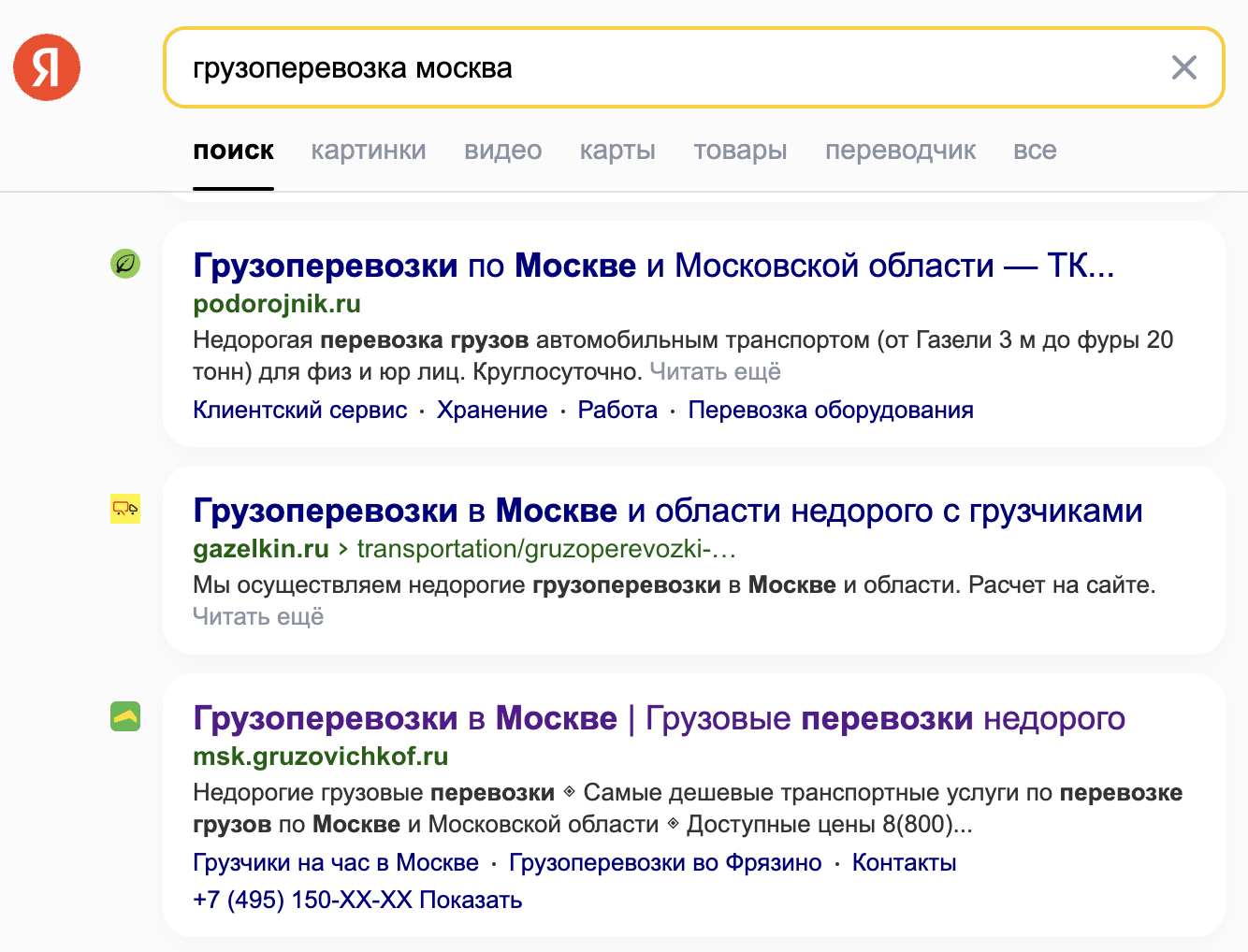Click the search field containing грузоперевозка москва
Viewport: 1248px width, 952px height.
point(694,67)
